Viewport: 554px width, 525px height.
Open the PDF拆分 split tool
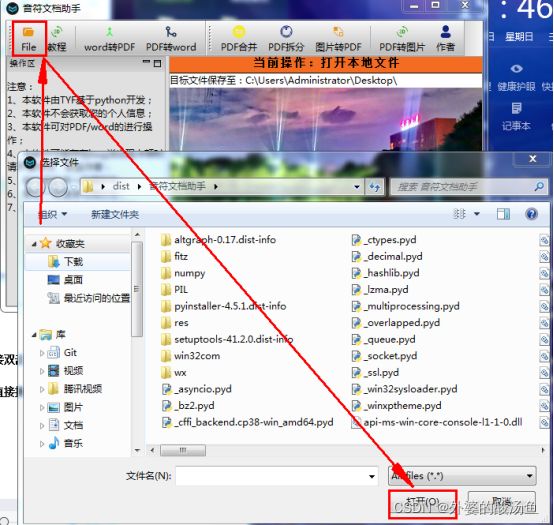tap(286, 39)
